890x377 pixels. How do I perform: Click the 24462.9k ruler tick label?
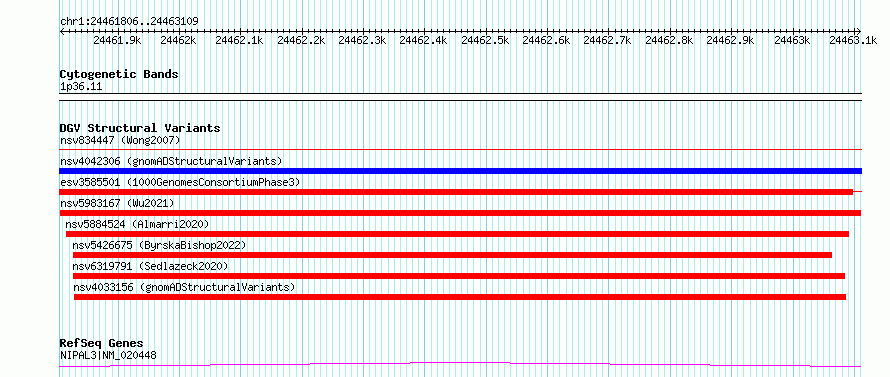tap(730, 40)
